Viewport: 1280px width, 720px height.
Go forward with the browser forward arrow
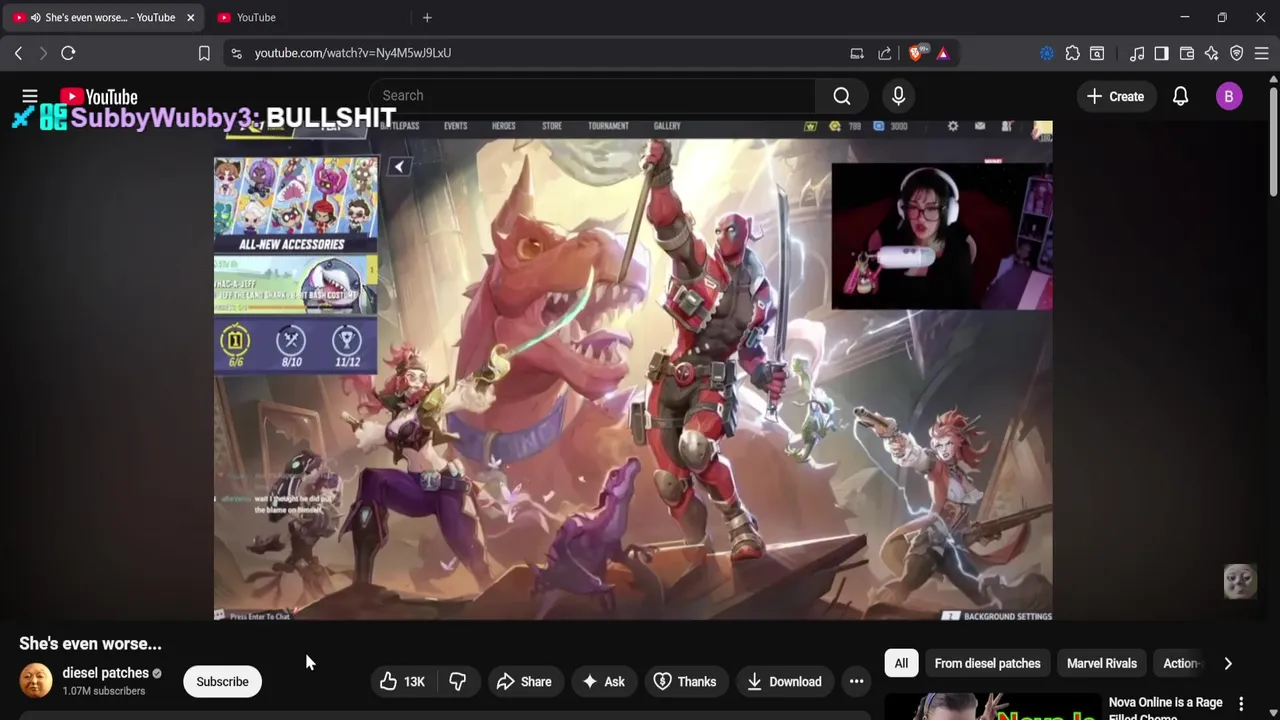pos(43,53)
